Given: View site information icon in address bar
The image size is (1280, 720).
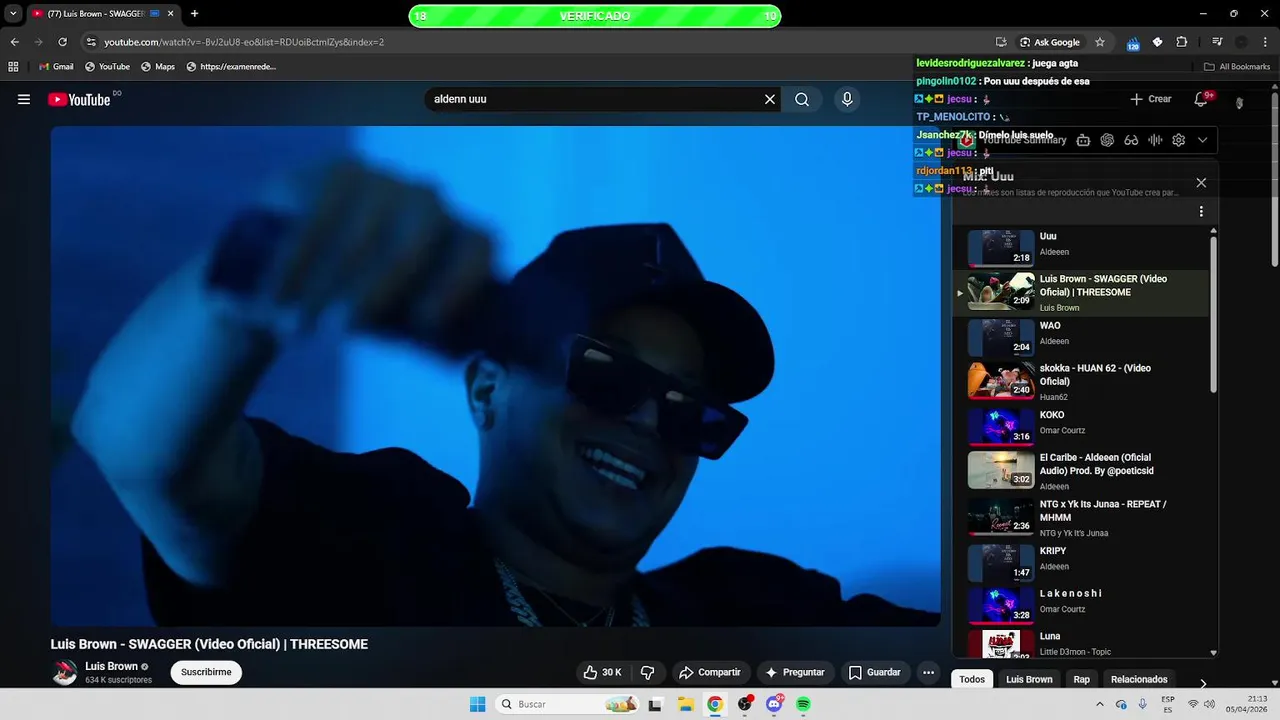Looking at the screenshot, I should coord(91,42).
